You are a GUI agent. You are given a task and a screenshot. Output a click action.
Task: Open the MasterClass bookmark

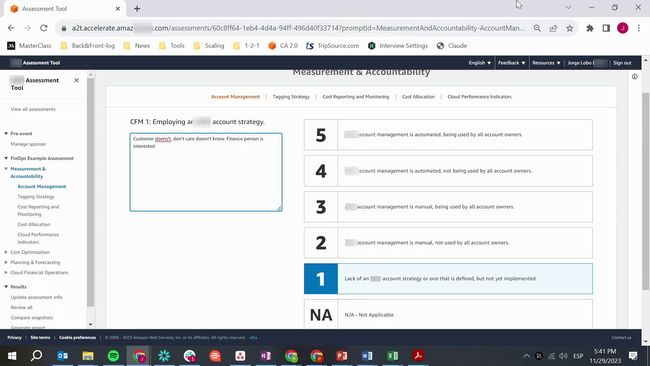tap(29, 46)
